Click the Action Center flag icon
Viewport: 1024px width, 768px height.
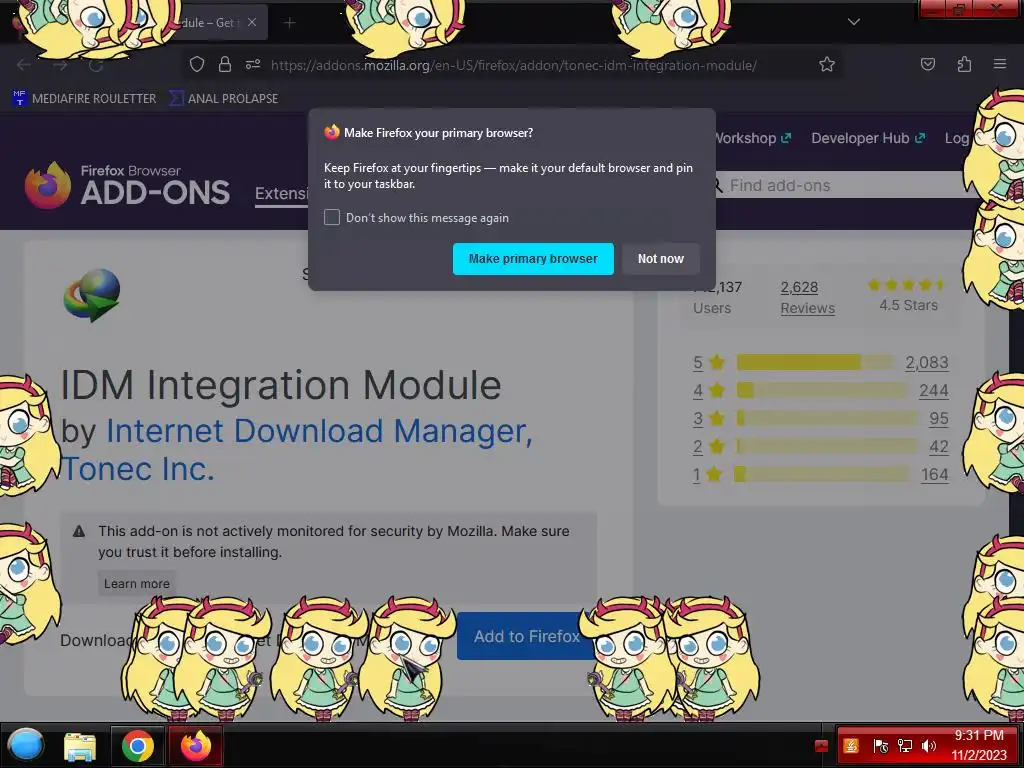coord(880,746)
